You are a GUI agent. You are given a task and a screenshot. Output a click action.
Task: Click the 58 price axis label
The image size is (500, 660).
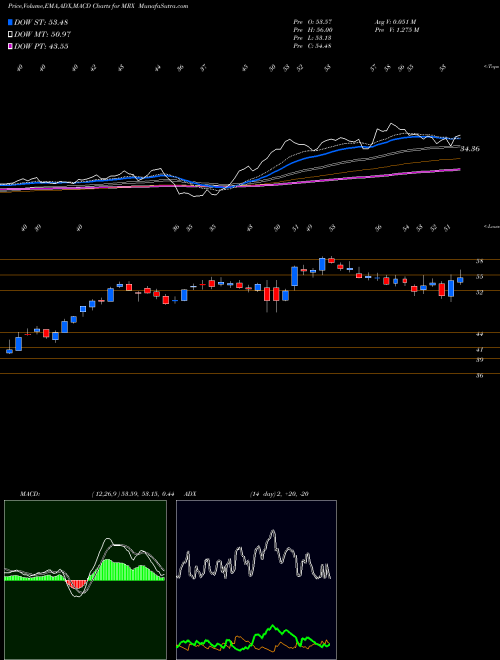tap(479, 261)
